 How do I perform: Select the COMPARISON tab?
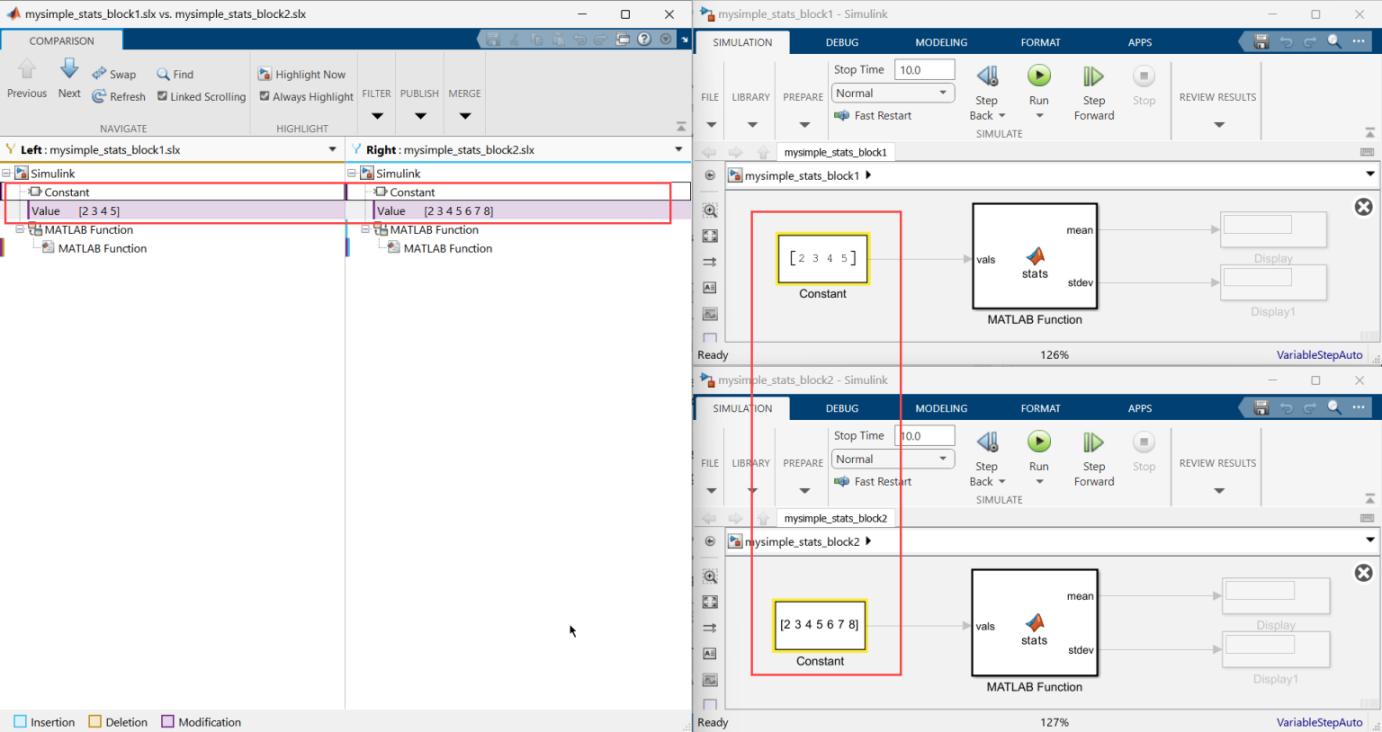click(x=62, y=41)
